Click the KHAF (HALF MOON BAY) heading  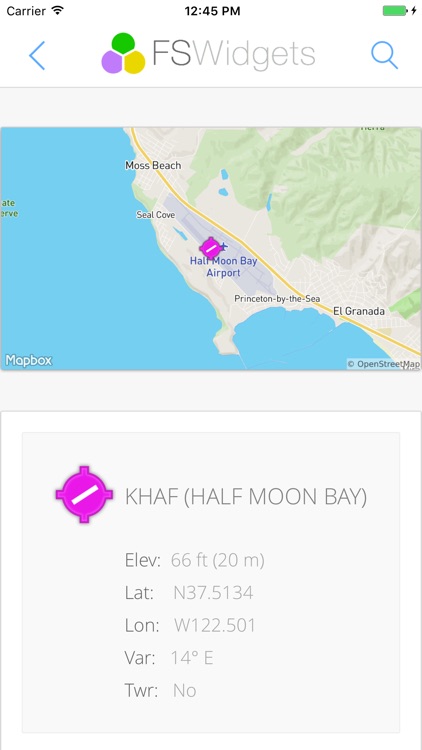coord(246,497)
